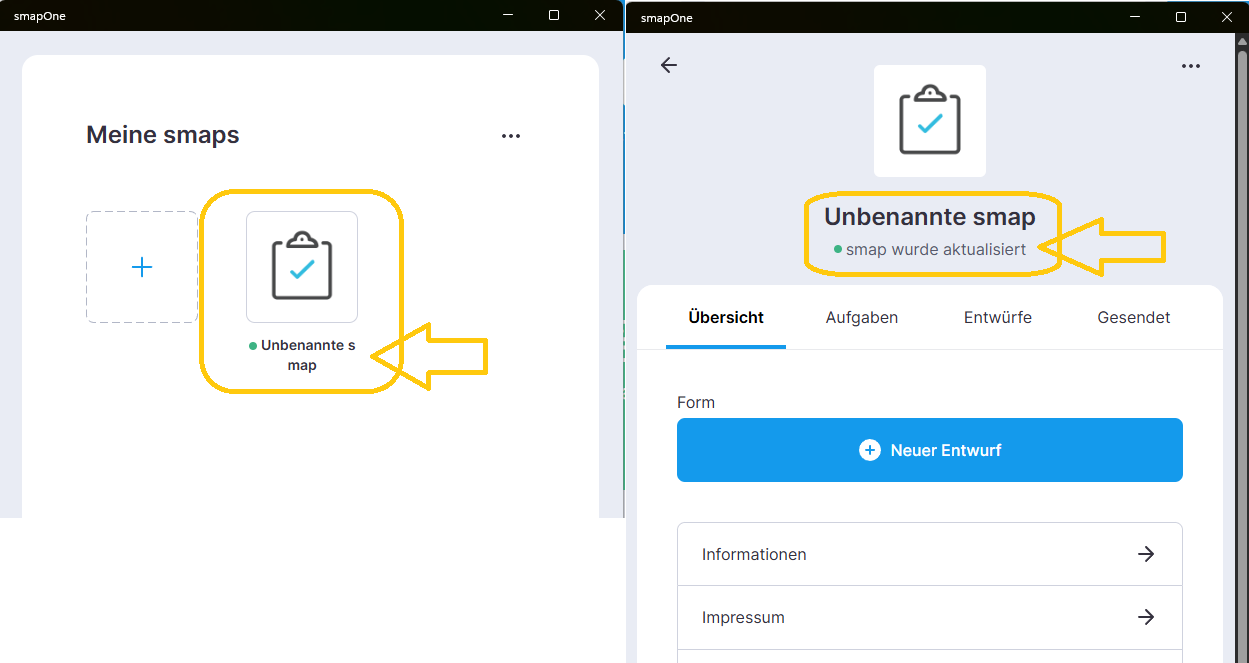Screen dimensions: 1249x663
Task: Maximize the right smapOne window
Action: point(1181,17)
